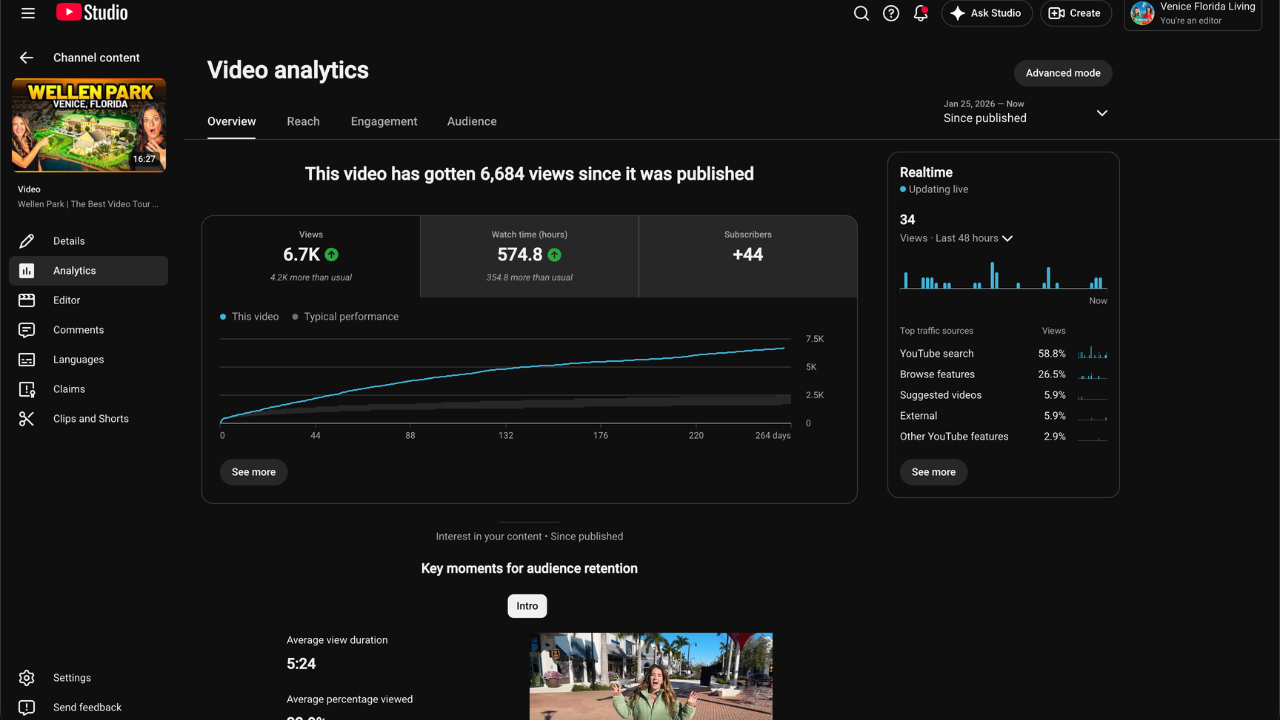Open the hamburger navigation menu
Image resolution: width=1280 pixels, height=720 pixels.
28,13
